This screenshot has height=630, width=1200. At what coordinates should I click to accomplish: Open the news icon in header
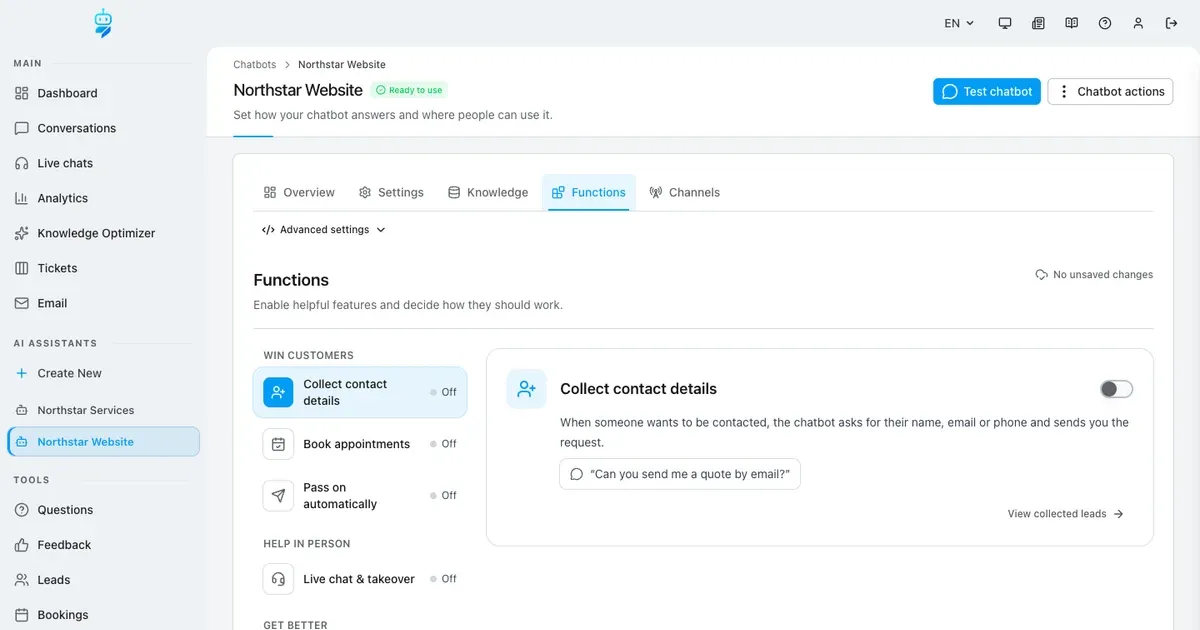coord(1038,23)
